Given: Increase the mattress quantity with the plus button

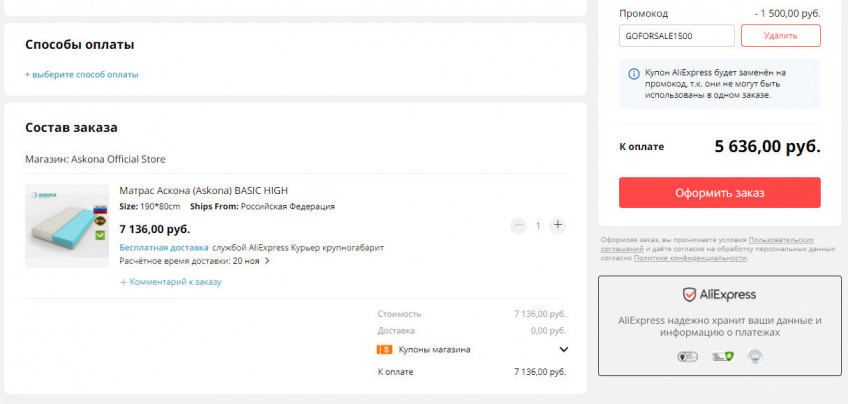Looking at the screenshot, I should pyautogui.click(x=558, y=226).
